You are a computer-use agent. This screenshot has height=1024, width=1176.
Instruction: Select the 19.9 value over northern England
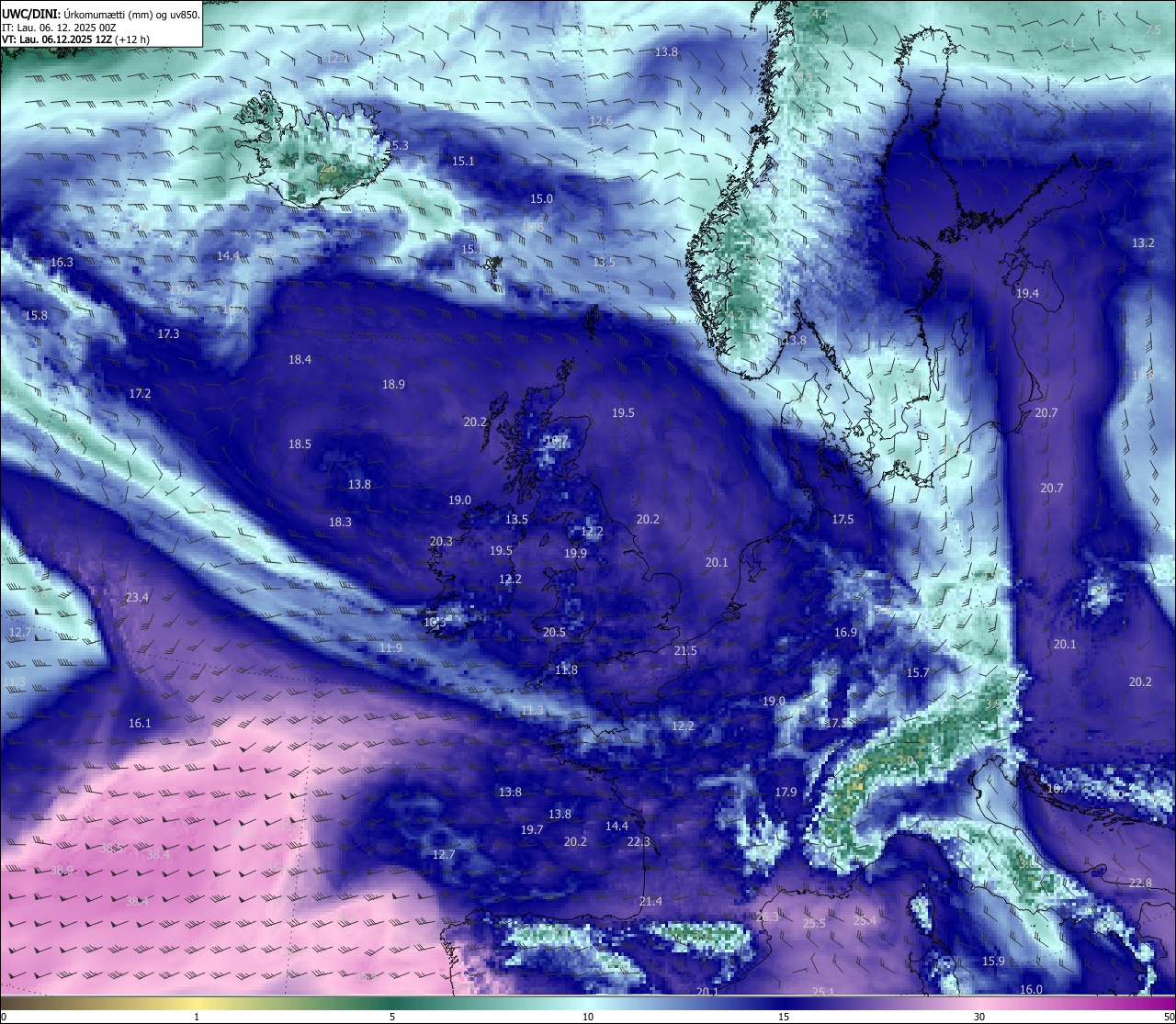(x=576, y=553)
